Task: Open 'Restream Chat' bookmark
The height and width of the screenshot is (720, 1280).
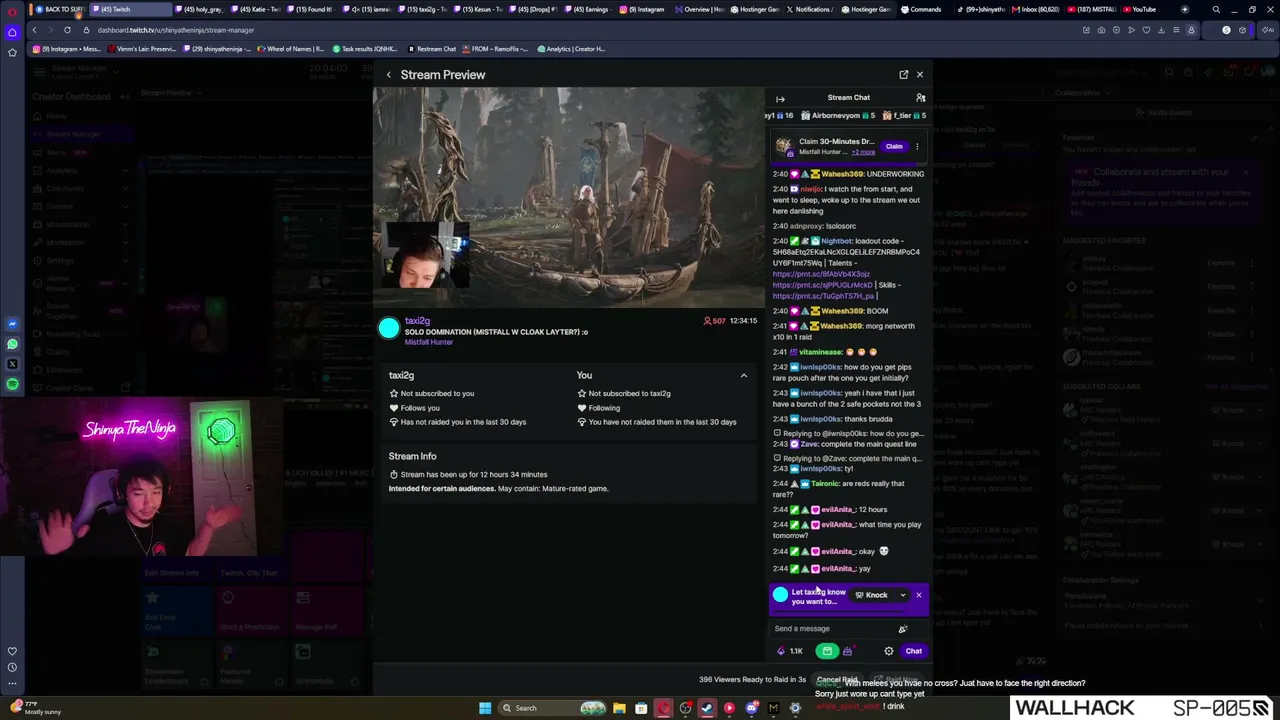Action: coord(431,49)
